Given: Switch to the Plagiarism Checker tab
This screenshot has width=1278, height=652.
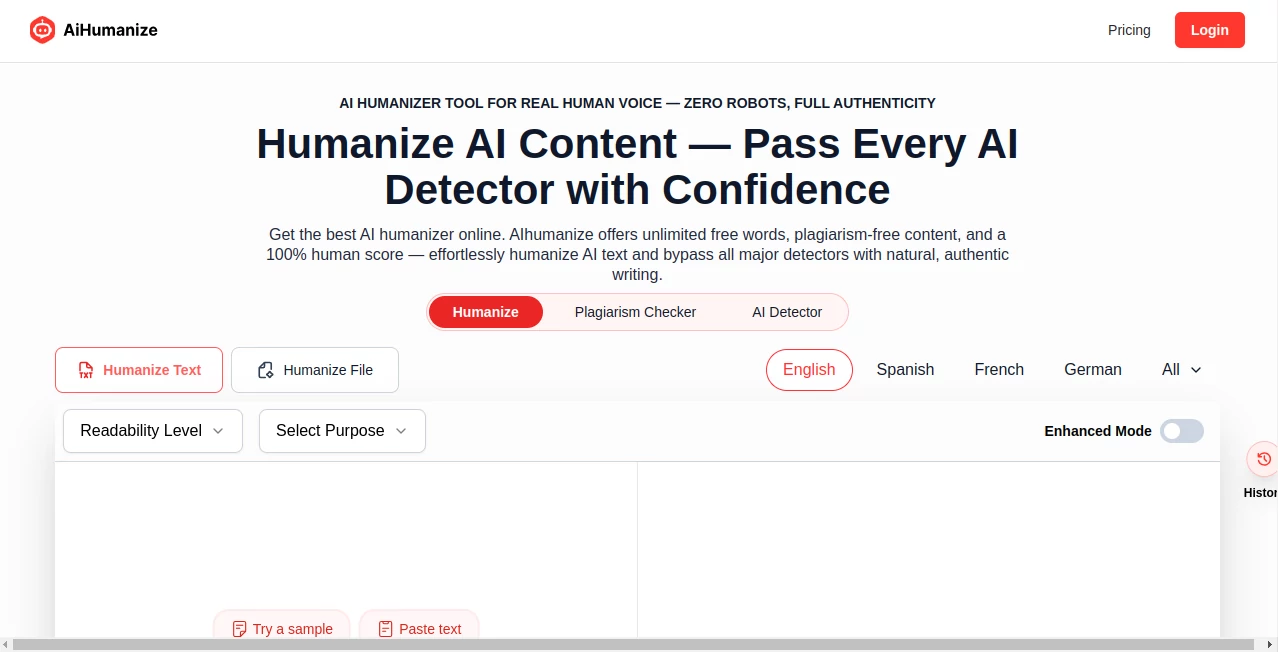Looking at the screenshot, I should click(x=635, y=311).
